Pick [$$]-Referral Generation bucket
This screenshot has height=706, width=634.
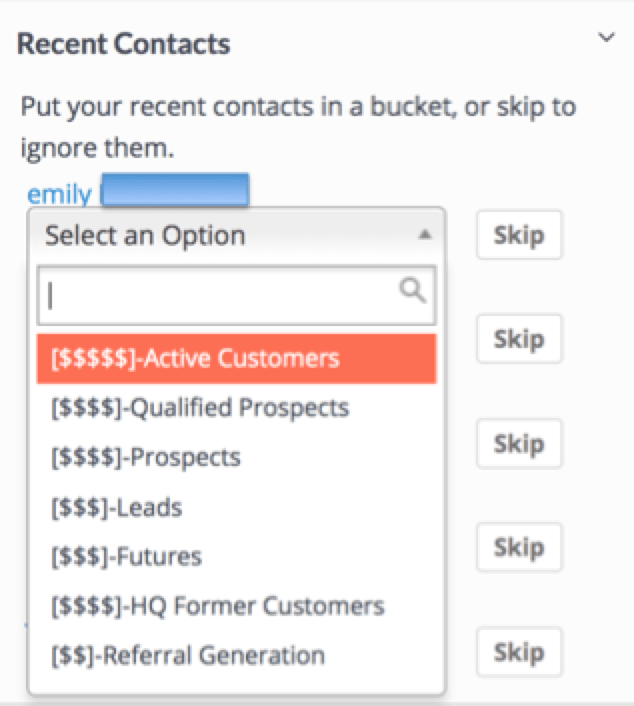(236, 656)
